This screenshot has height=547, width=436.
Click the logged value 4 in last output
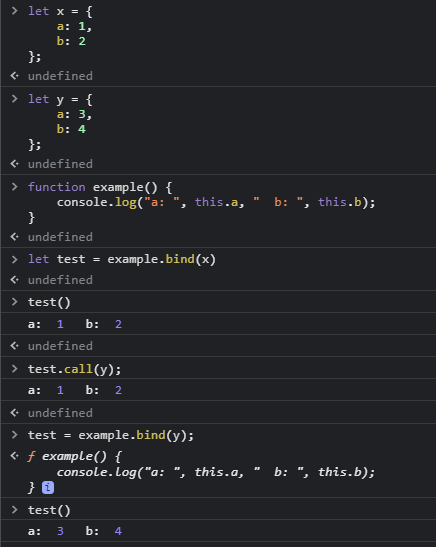(x=118, y=531)
